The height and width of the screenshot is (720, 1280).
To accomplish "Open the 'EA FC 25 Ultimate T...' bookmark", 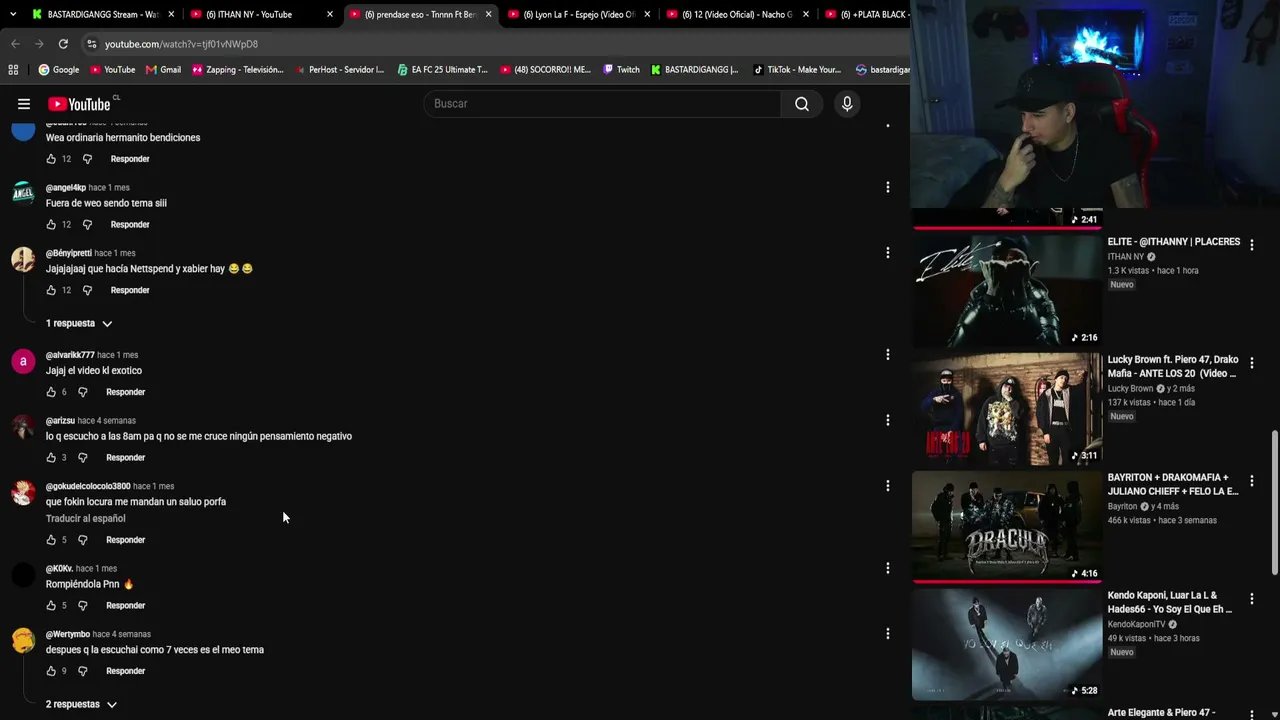I will (442, 70).
